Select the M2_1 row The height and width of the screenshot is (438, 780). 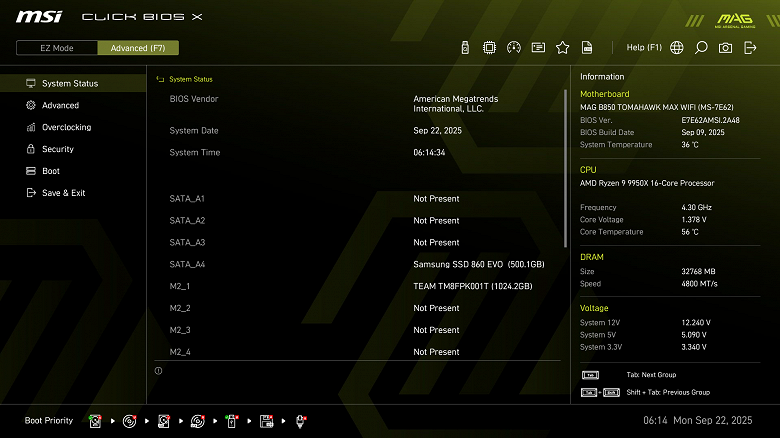tap(358, 286)
